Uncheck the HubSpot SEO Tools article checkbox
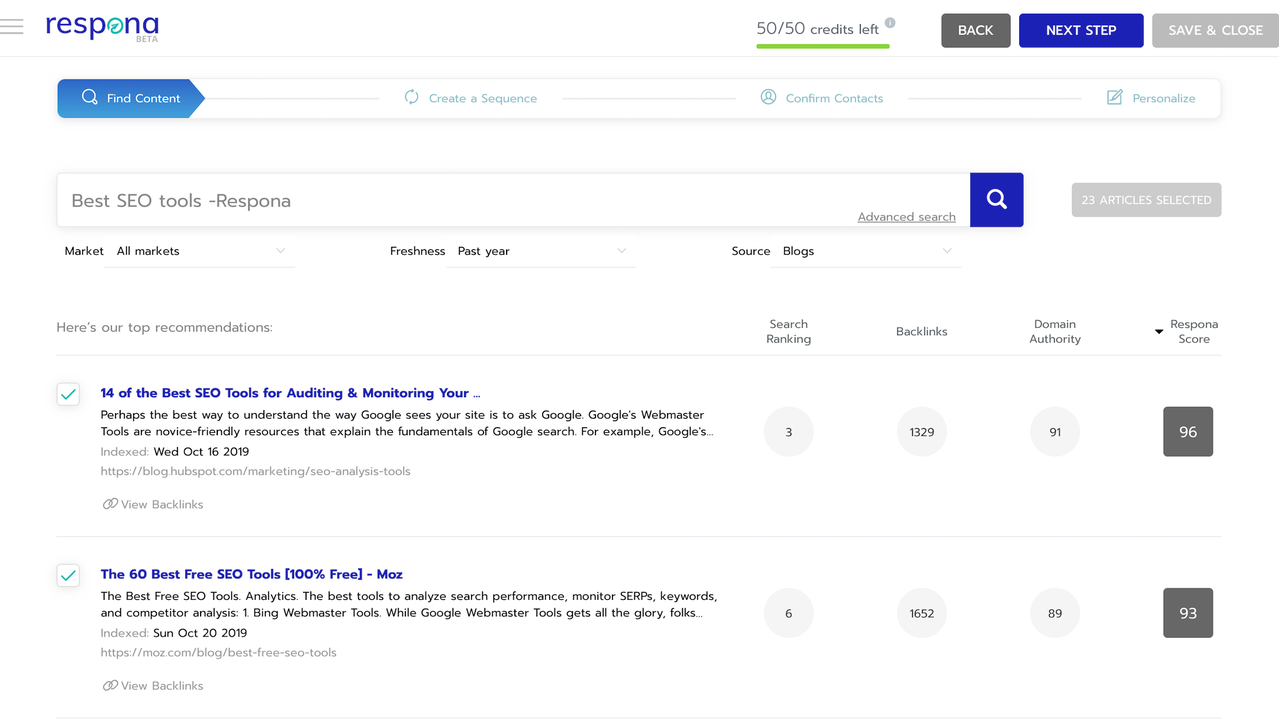 tap(68, 394)
